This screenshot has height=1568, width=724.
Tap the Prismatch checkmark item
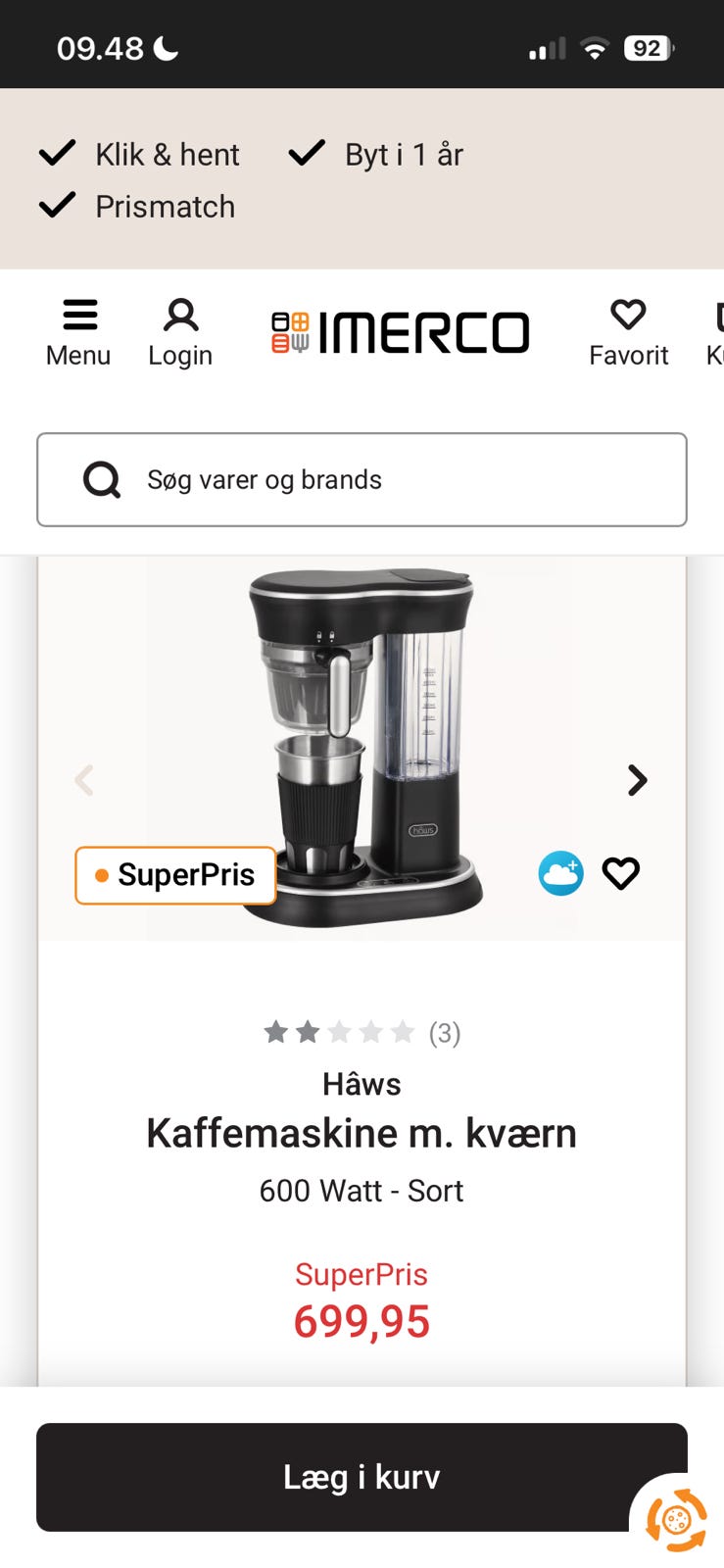click(137, 207)
